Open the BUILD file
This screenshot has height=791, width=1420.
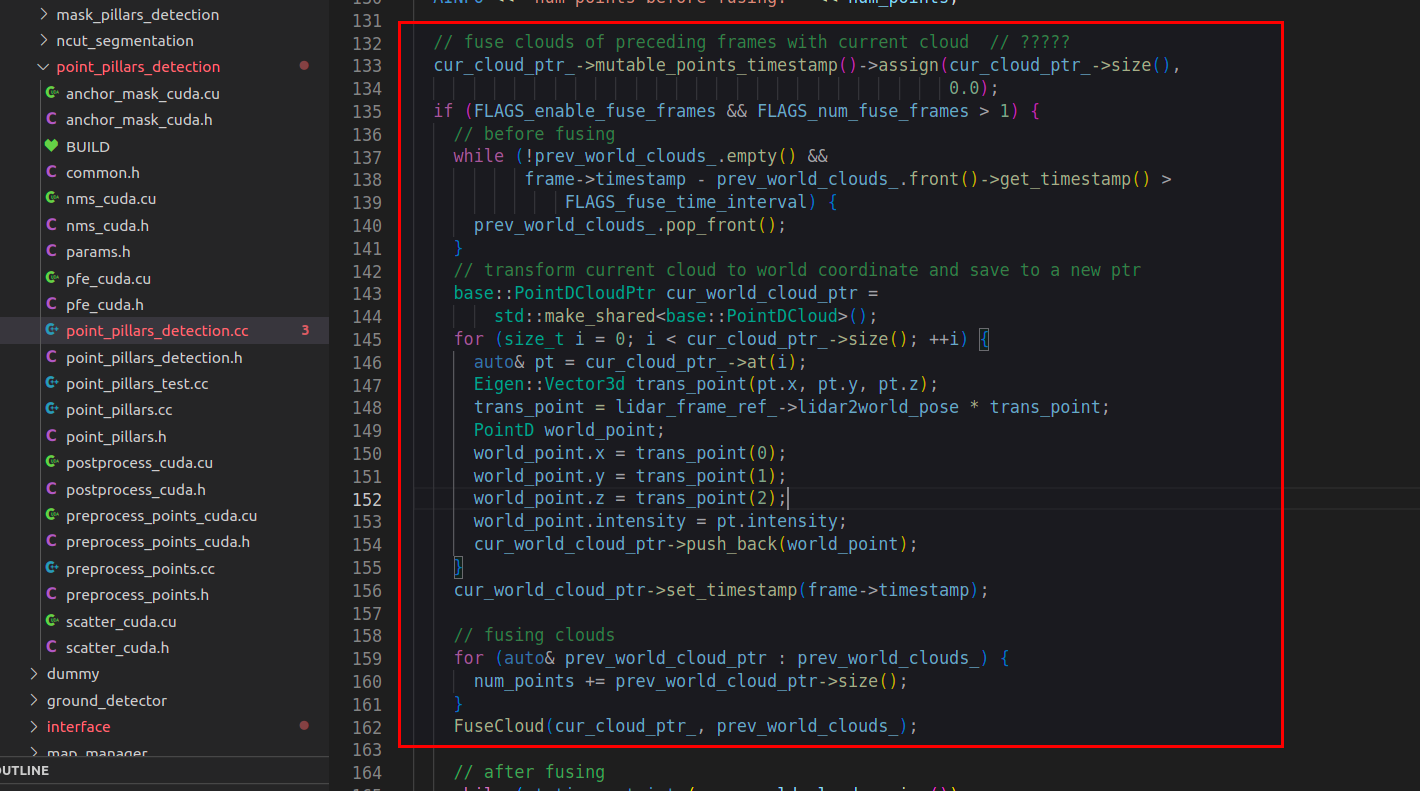[x=88, y=146]
